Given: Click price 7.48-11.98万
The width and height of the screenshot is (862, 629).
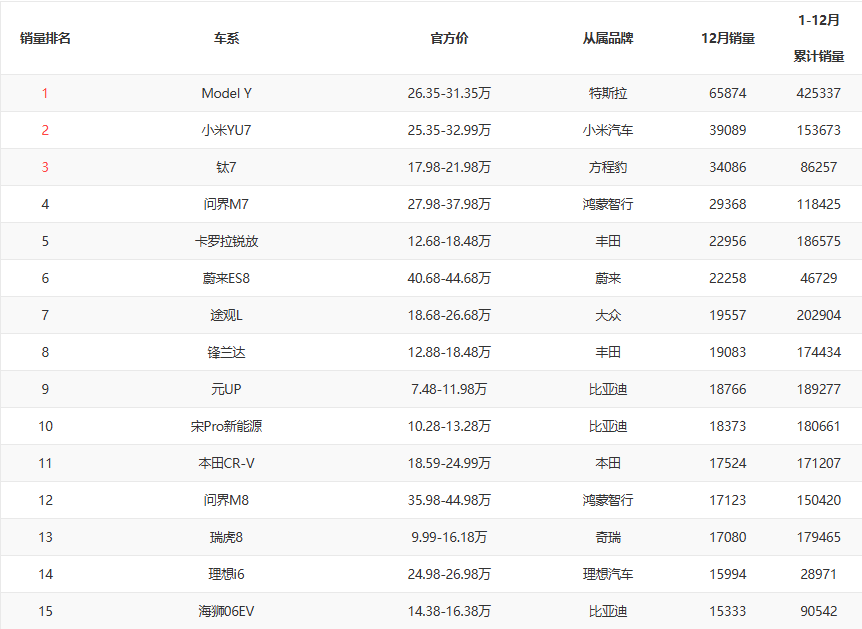Looking at the screenshot, I should point(449,389).
